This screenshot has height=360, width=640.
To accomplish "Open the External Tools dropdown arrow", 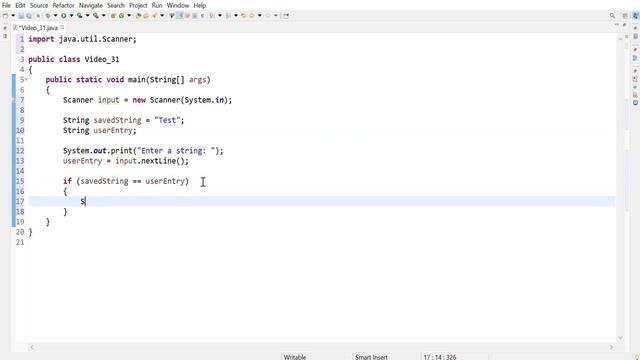I will pos(104,16).
